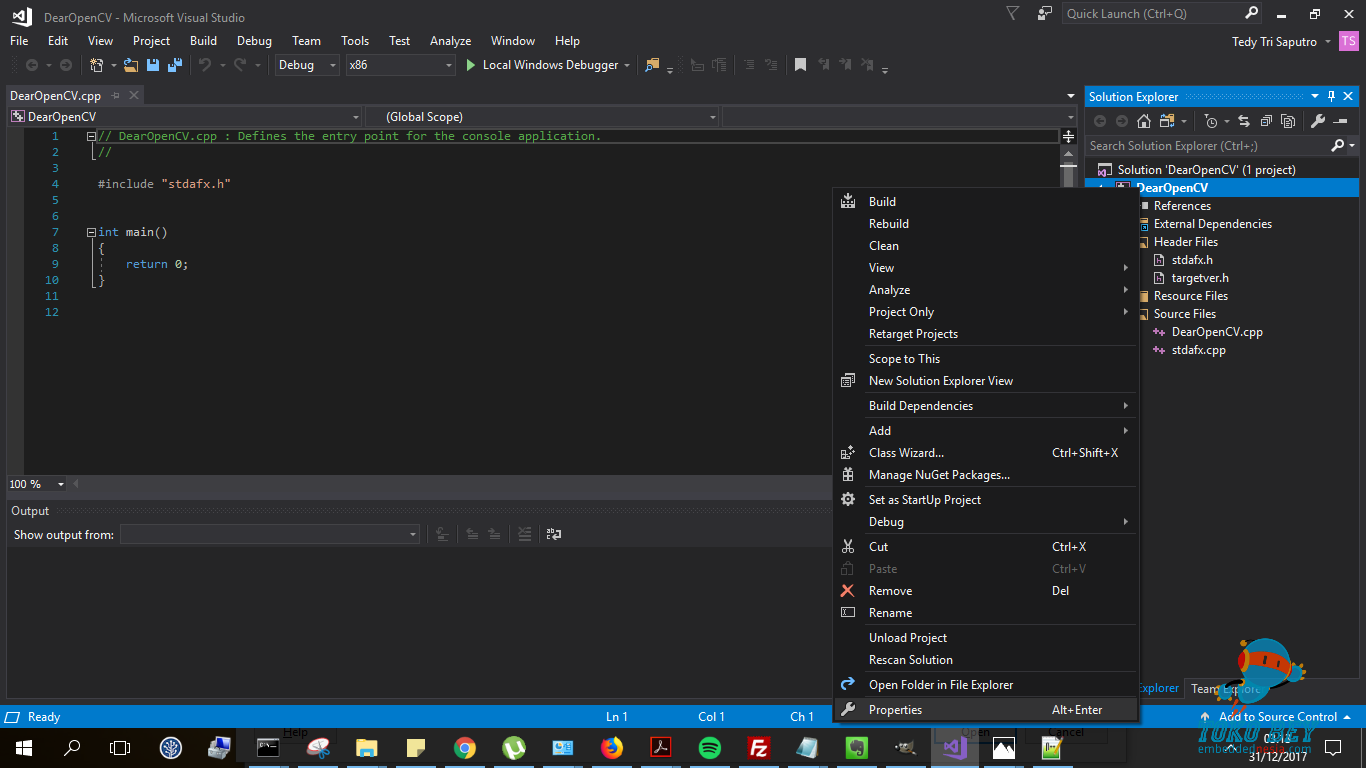
Task: Click split editor handle above scrollbar
Action: [x=1069, y=136]
